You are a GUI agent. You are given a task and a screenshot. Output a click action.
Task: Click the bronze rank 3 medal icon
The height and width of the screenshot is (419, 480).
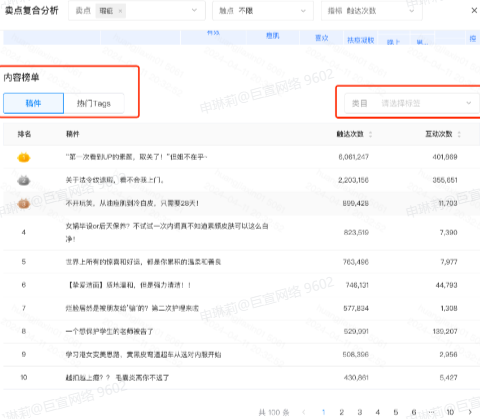pyautogui.click(x=24, y=203)
